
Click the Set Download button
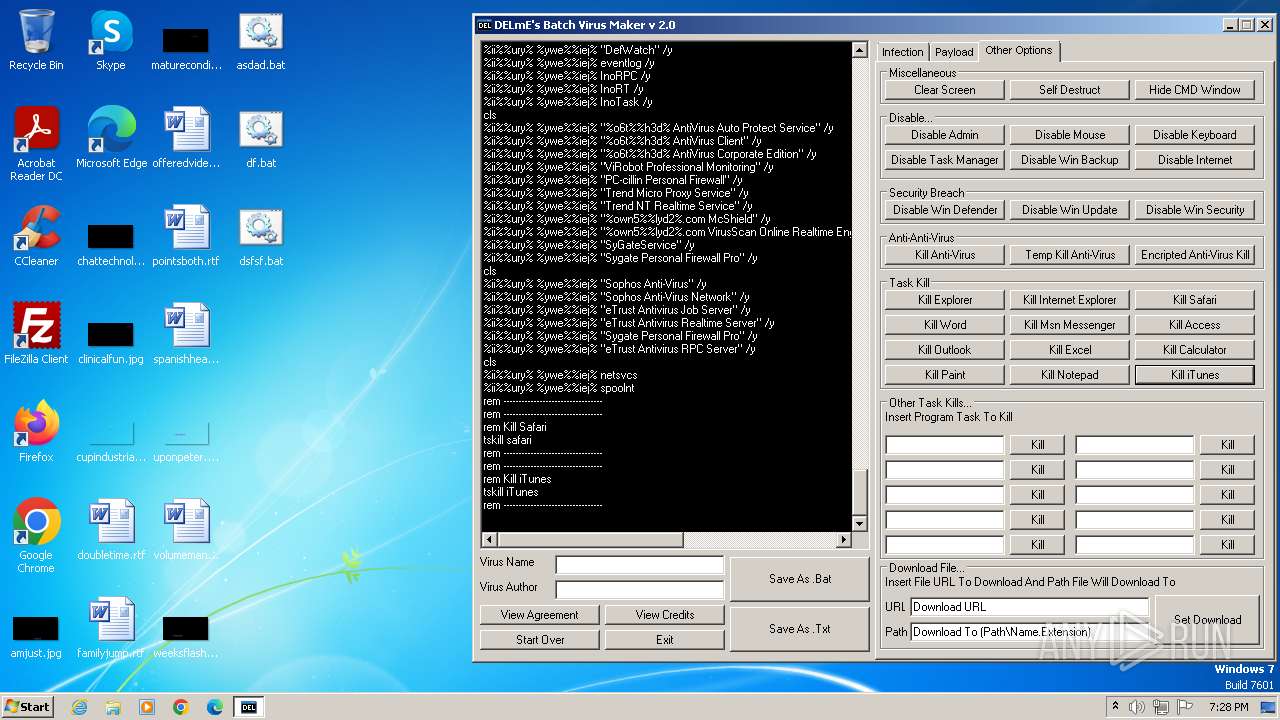(x=1207, y=620)
